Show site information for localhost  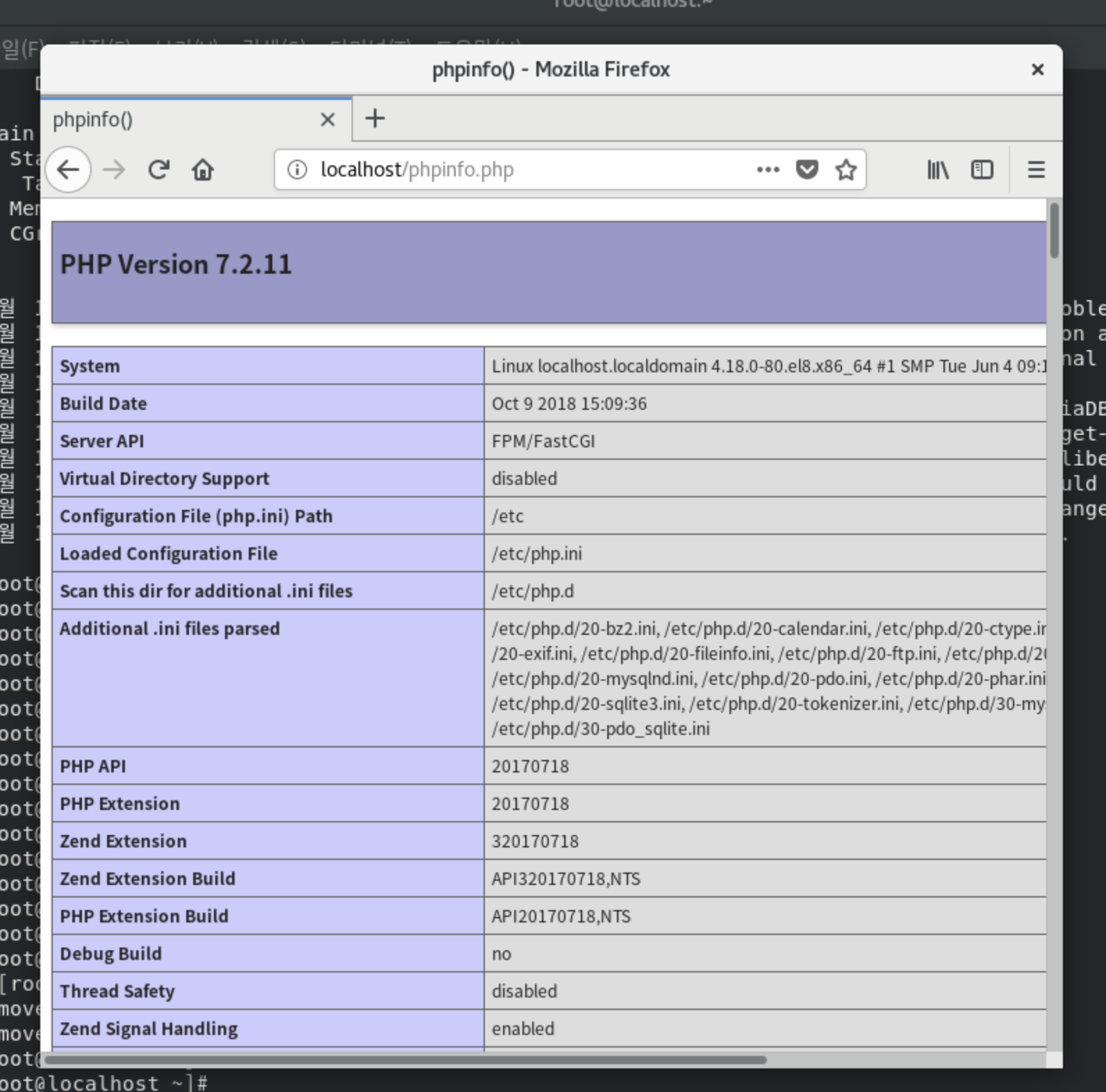tap(297, 169)
